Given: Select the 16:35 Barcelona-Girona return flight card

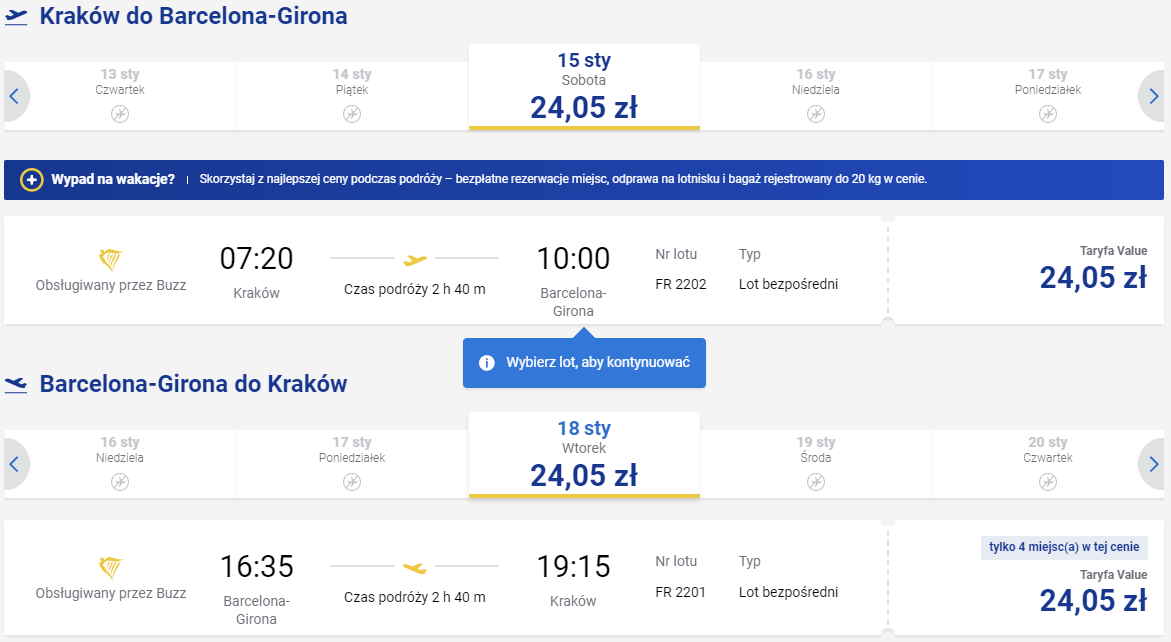Looking at the screenshot, I should tap(445, 578).
